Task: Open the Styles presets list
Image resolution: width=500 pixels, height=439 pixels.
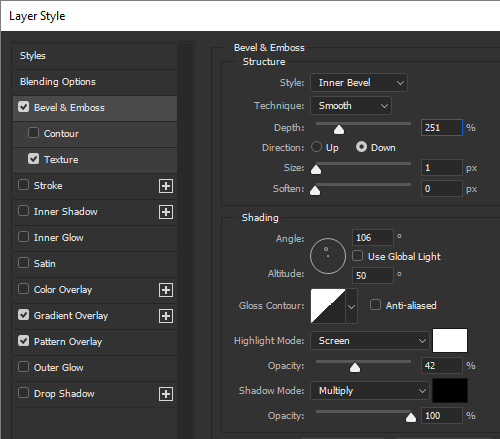Action: pos(95,56)
